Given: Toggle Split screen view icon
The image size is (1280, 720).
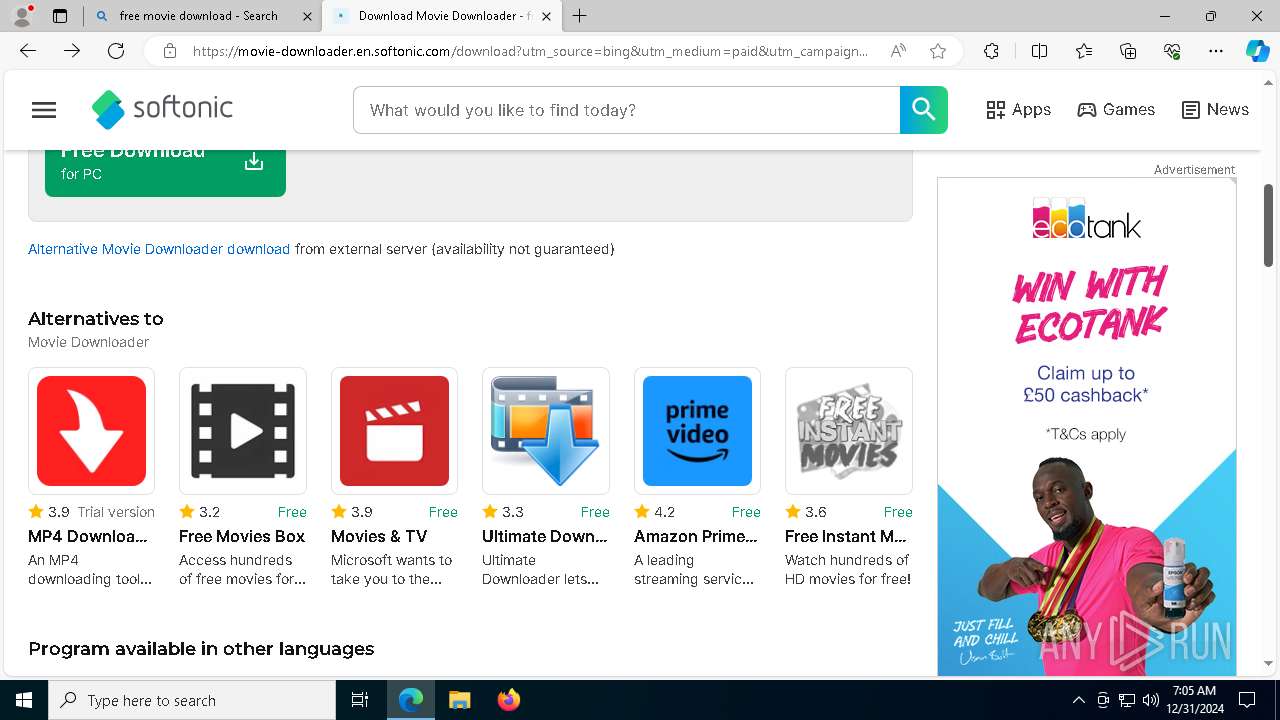Looking at the screenshot, I should pyautogui.click(x=1039, y=51).
